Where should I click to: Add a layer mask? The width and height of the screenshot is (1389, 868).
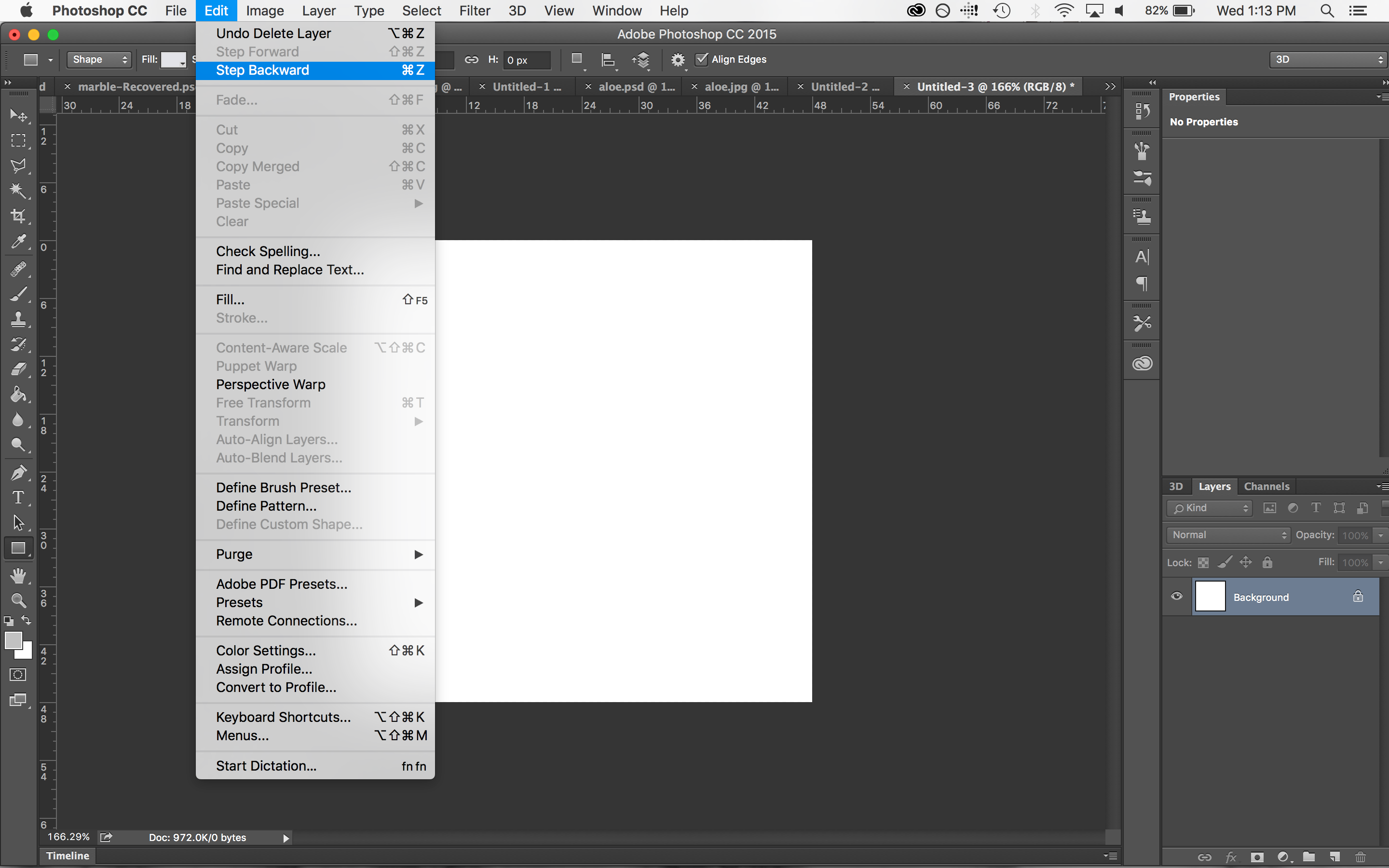click(1257, 858)
